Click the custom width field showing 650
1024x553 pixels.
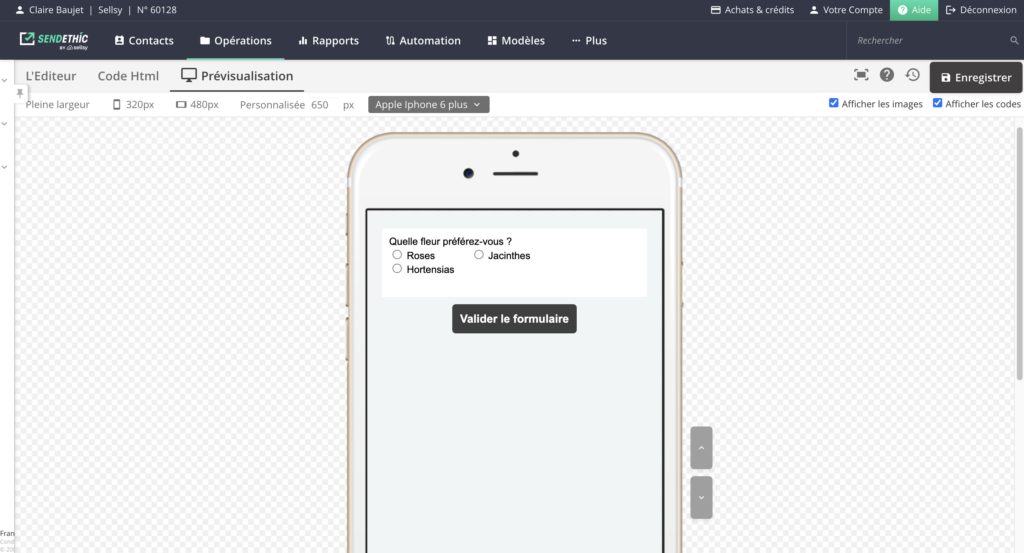(323, 104)
